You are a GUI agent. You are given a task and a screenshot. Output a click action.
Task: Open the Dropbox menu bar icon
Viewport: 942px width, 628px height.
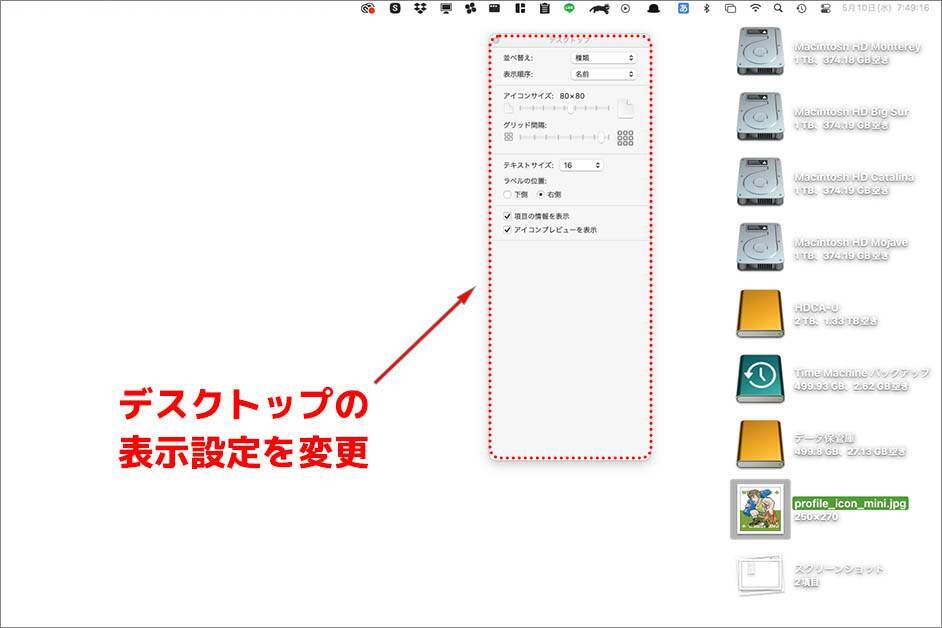[421, 8]
